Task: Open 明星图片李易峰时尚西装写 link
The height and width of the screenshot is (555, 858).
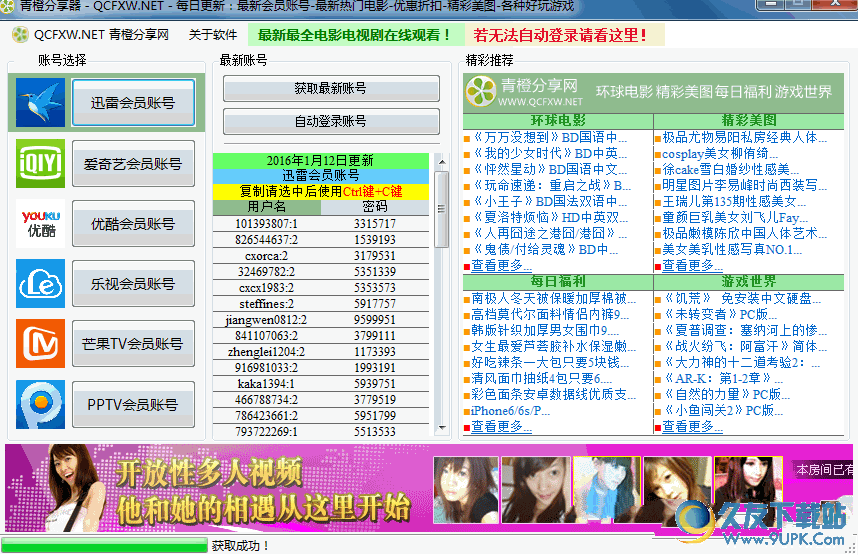Action: (x=744, y=185)
